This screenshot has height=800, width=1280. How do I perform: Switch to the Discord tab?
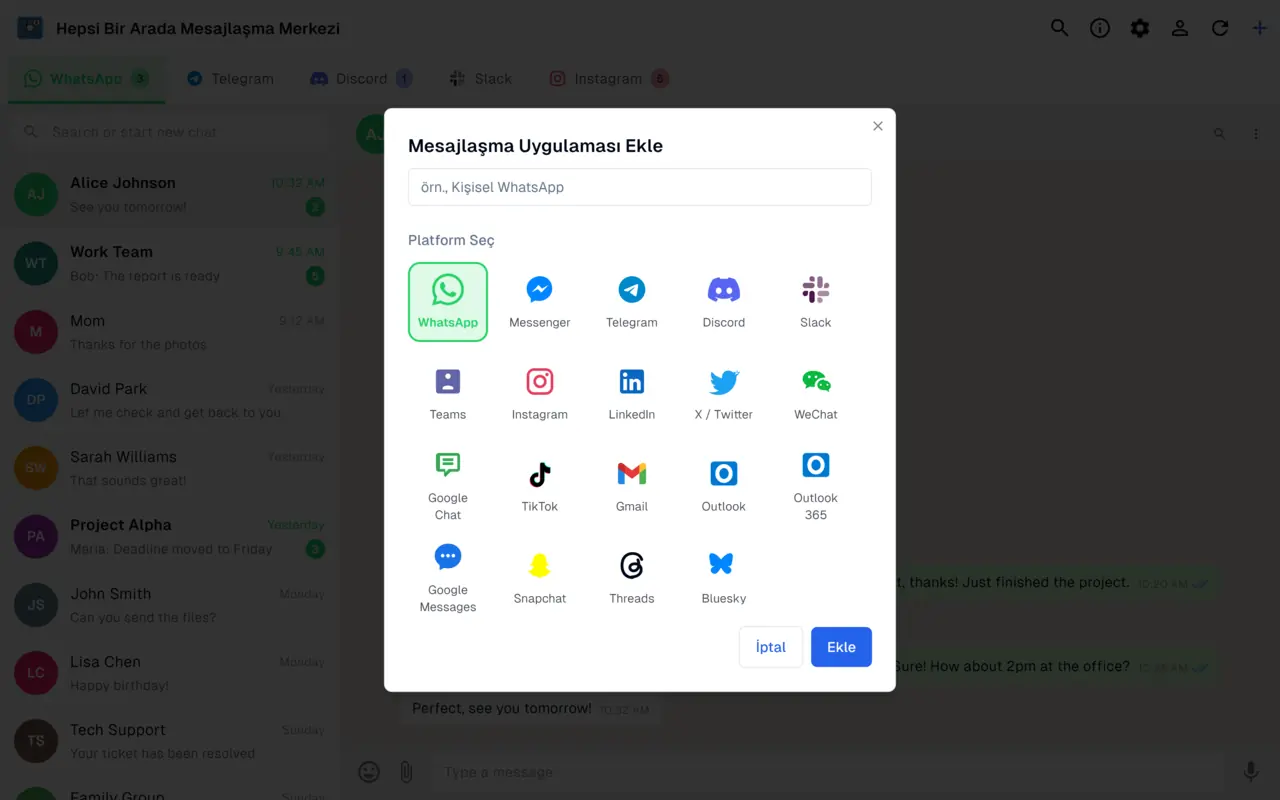point(361,79)
